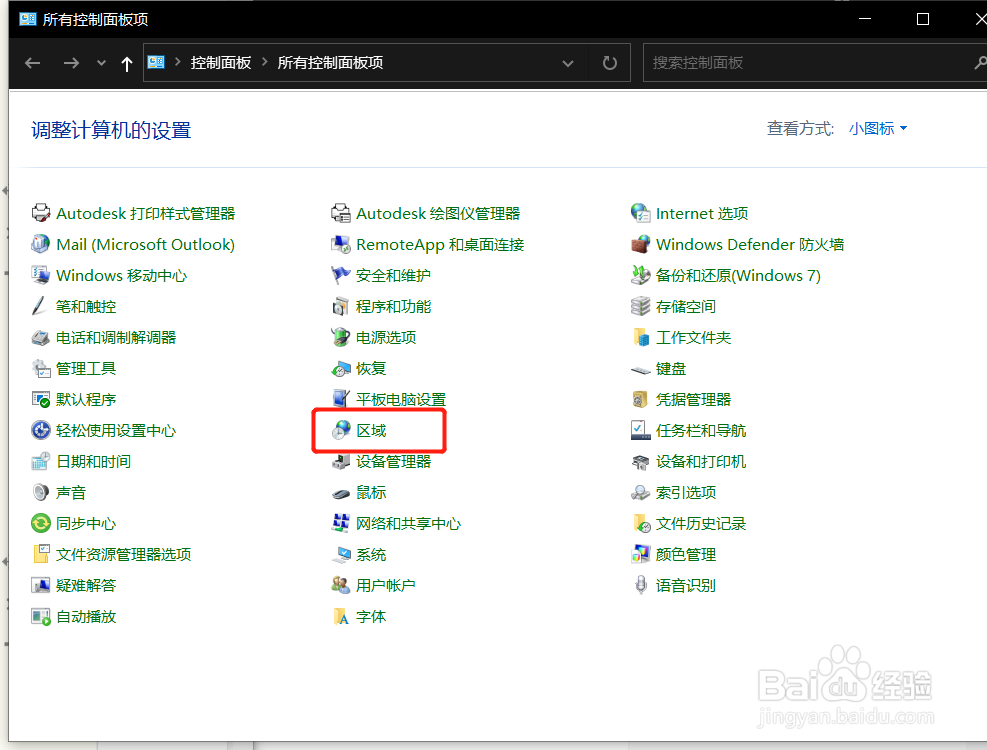987x750 pixels.
Task: Open the recent locations dropdown arrow
Action: (101, 63)
